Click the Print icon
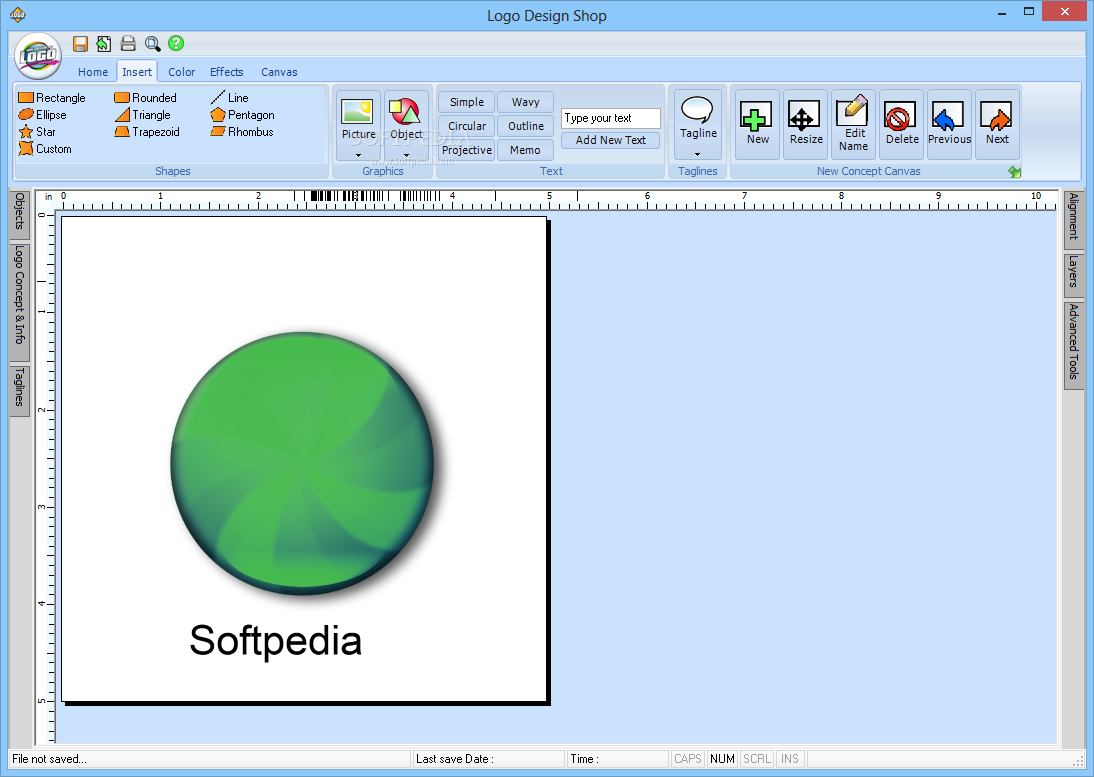Image resolution: width=1094 pixels, height=777 pixels. click(128, 44)
